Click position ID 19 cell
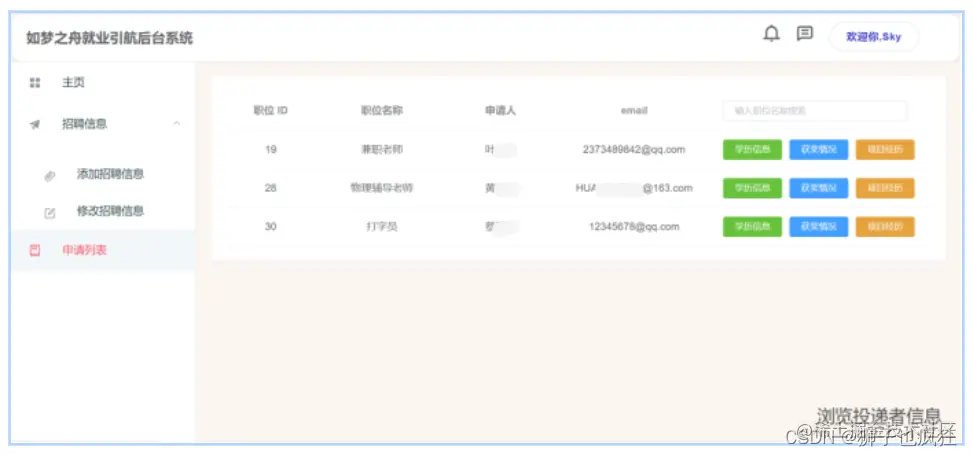Image resolution: width=972 pixels, height=456 pixels. 270,149
